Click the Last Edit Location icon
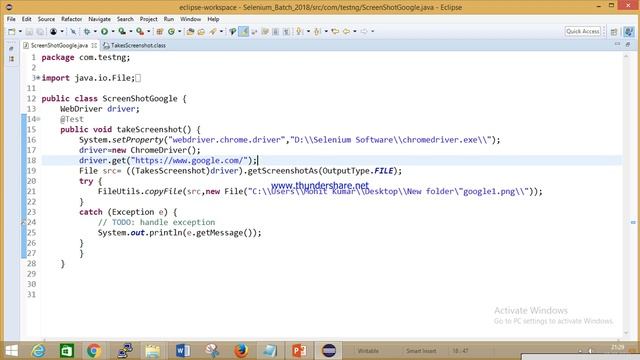640x360 pixels. [x=335, y=31]
